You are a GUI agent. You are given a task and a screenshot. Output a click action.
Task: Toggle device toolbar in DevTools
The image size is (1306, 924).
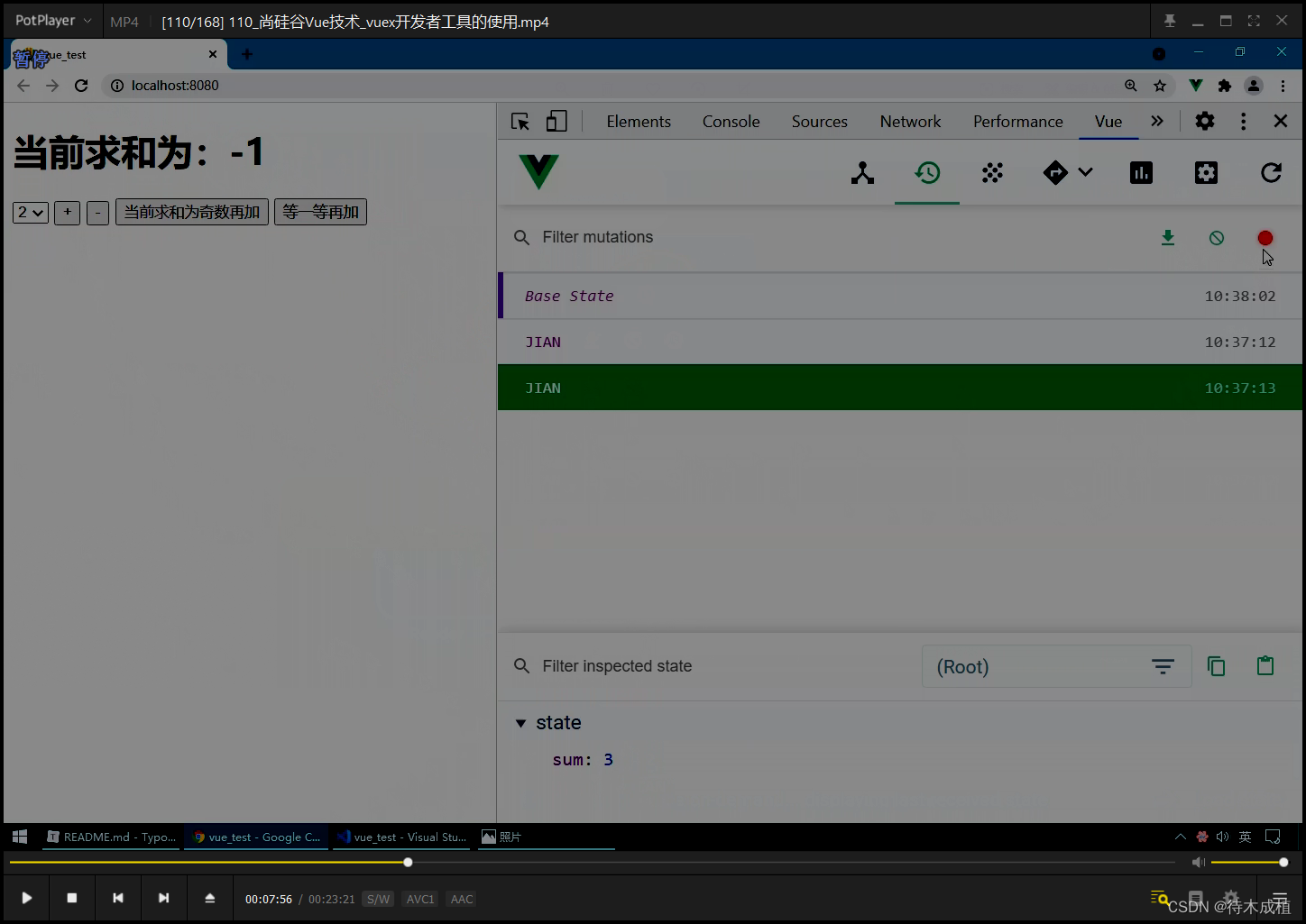pos(556,120)
